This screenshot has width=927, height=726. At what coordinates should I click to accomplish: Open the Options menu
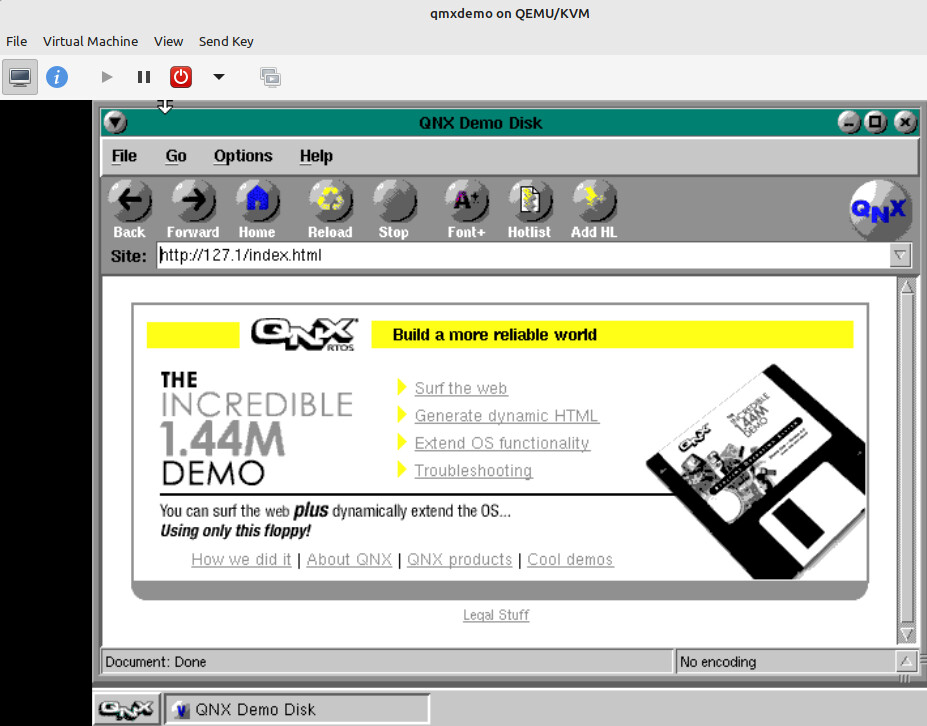[243, 156]
